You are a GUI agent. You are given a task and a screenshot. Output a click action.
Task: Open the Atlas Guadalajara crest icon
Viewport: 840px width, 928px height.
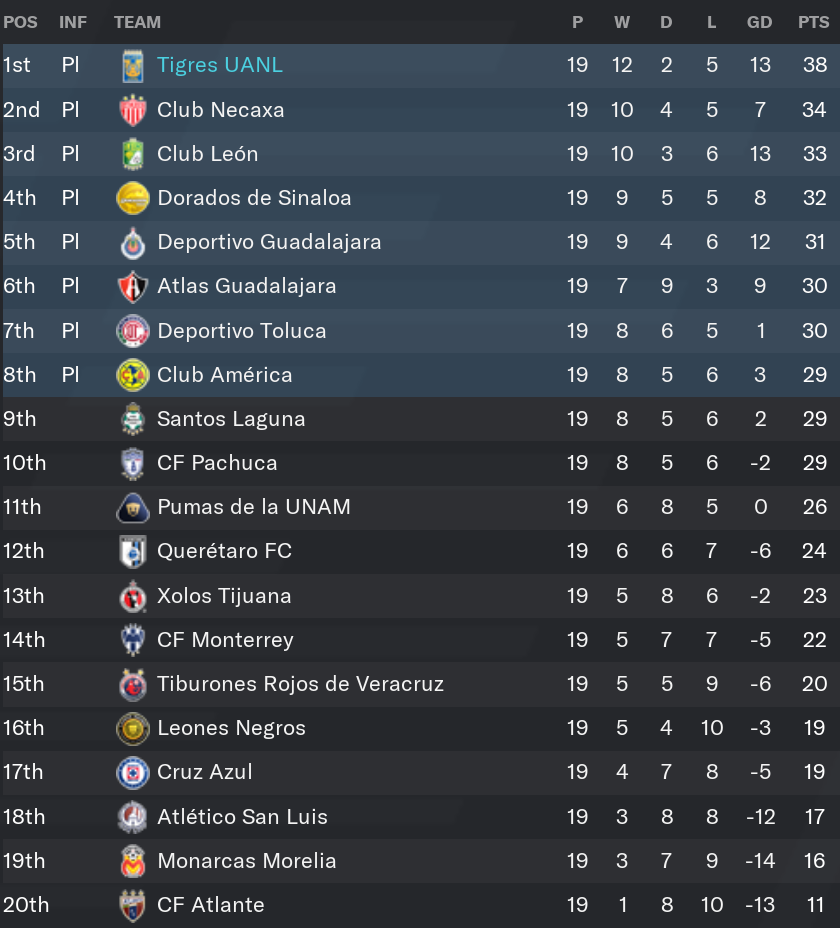pos(133,286)
